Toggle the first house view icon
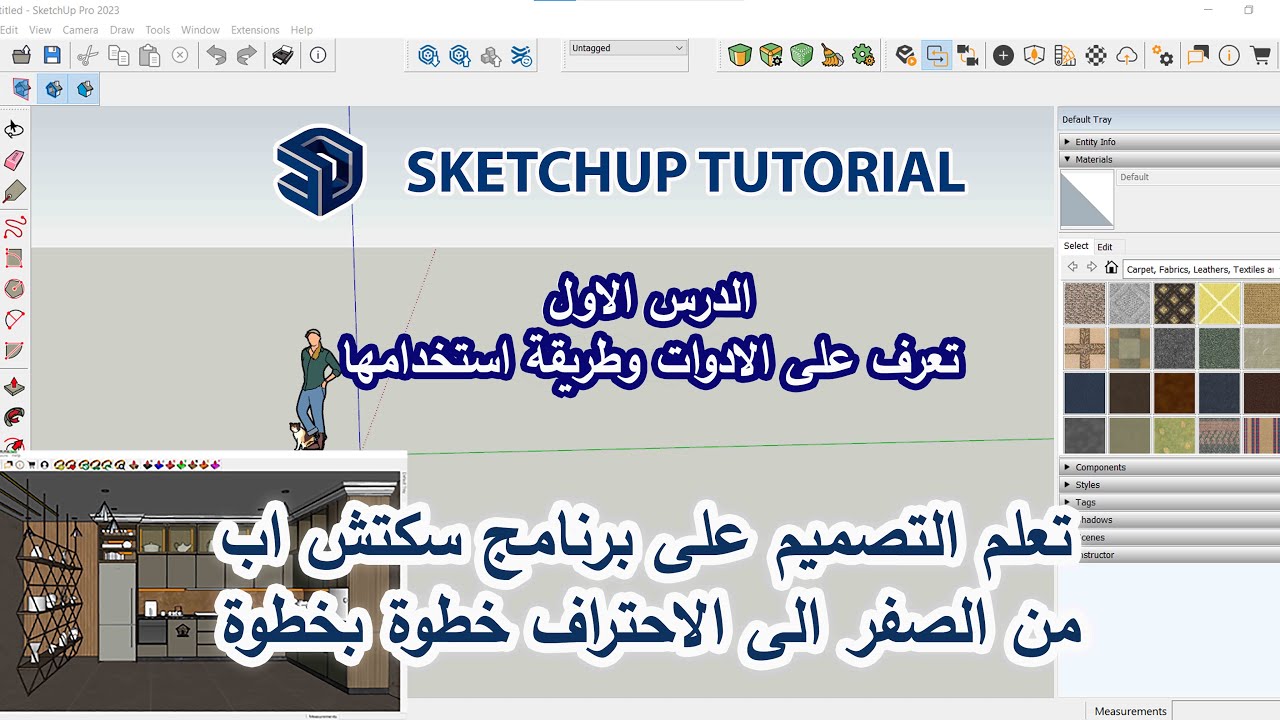 [54, 89]
